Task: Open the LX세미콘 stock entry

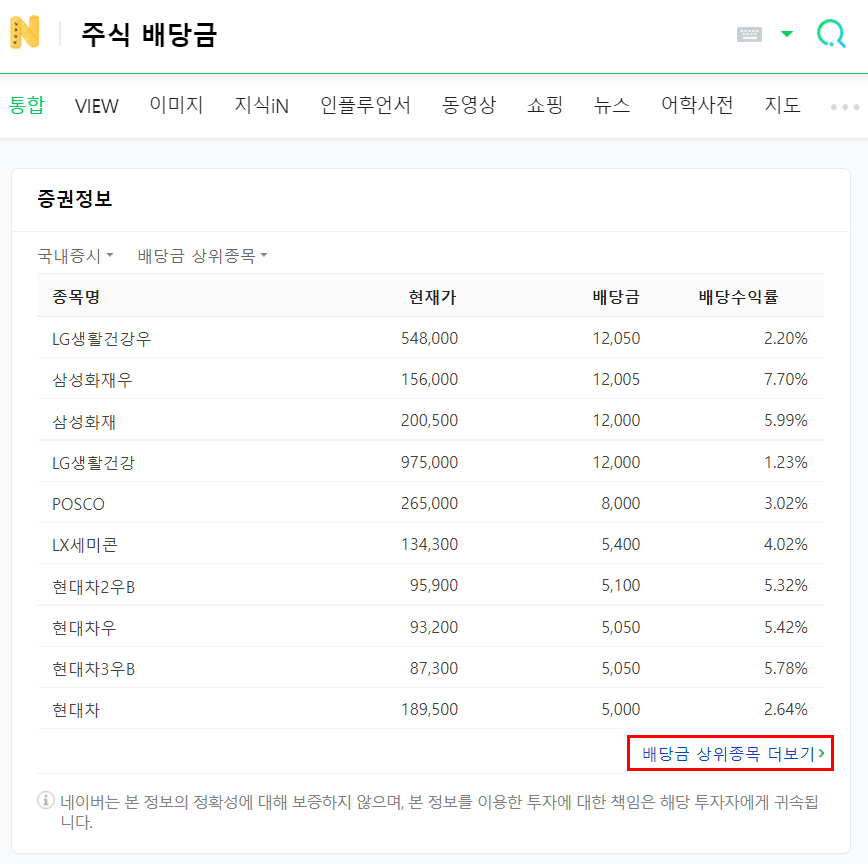Action: (85, 545)
